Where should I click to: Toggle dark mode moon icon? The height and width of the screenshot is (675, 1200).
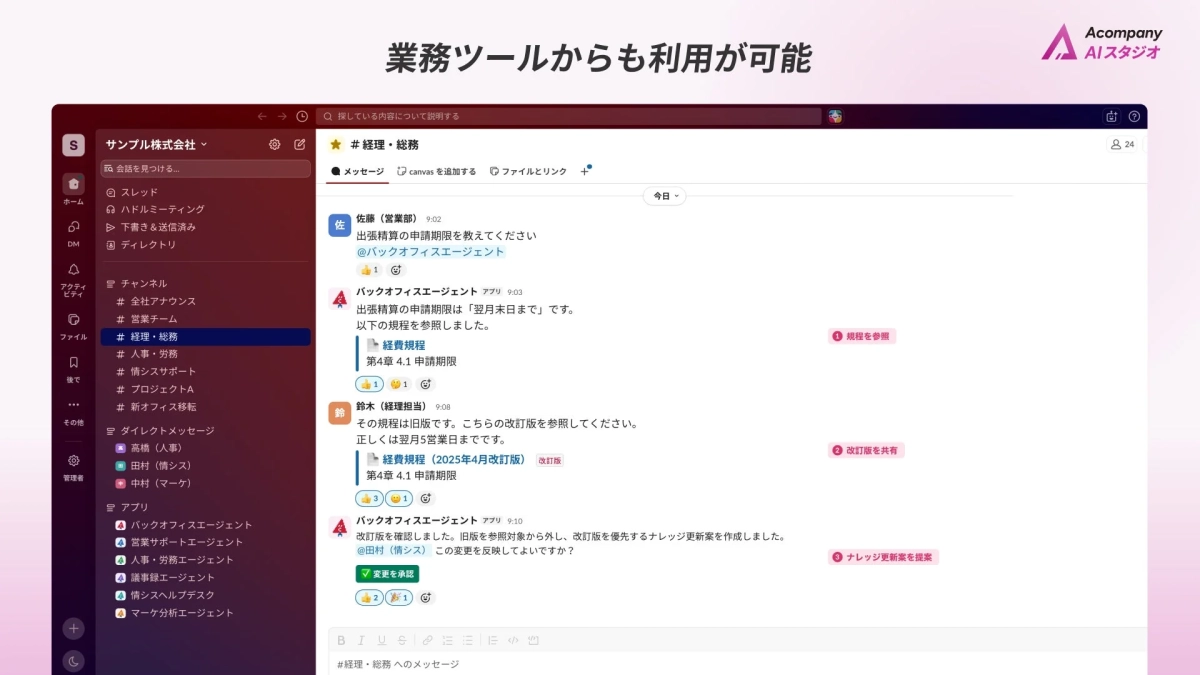tap(73, 661)
